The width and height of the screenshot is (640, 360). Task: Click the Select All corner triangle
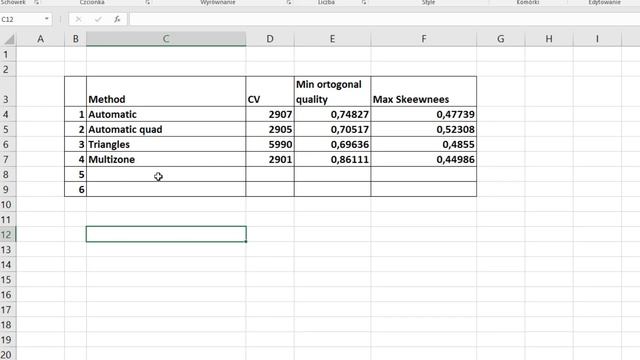coord(9,39)
